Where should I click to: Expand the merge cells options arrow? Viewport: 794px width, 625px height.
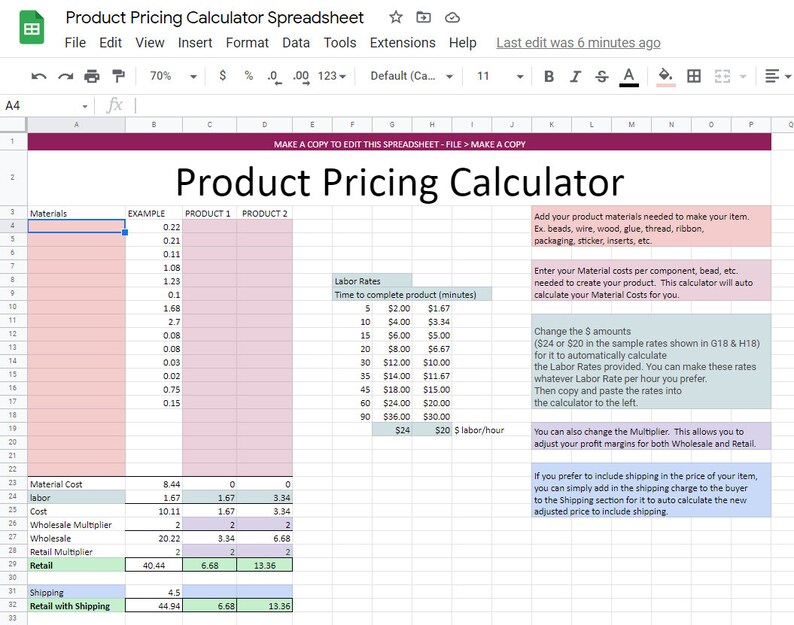pos(743,76)
